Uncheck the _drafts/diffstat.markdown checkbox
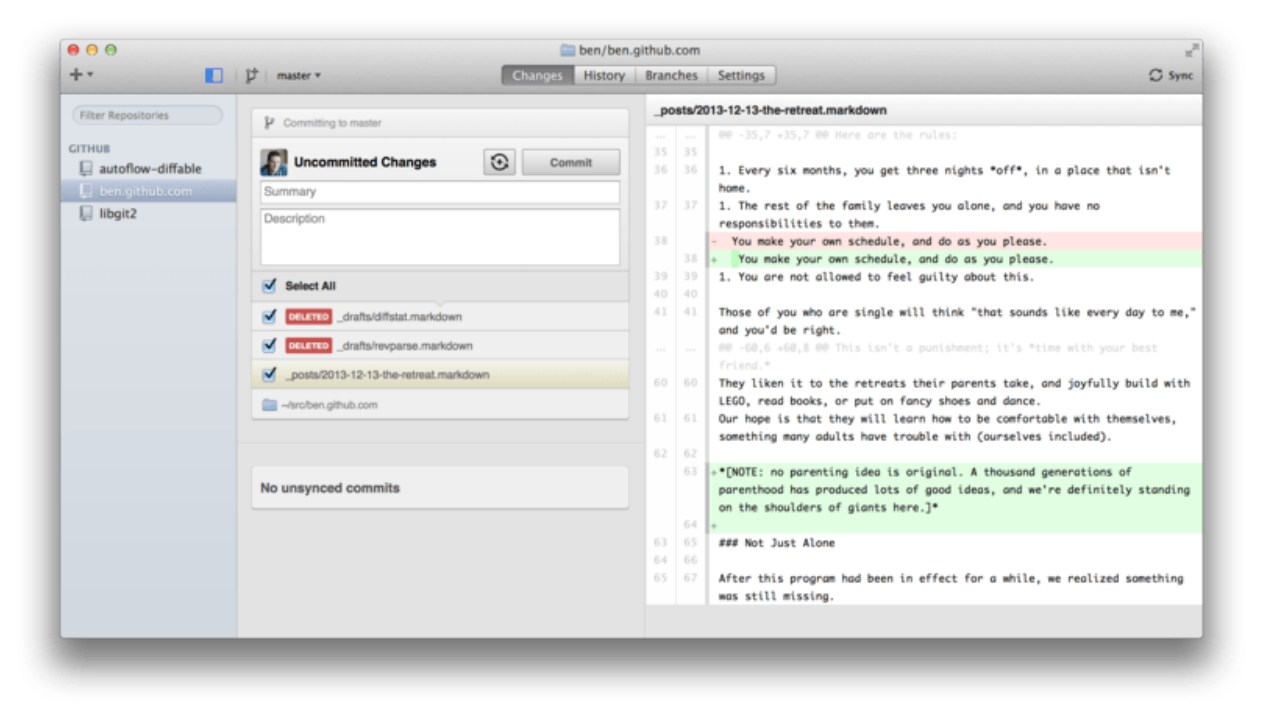The width and height of the screenshot is (1262, 709). [x=268, y=316]
